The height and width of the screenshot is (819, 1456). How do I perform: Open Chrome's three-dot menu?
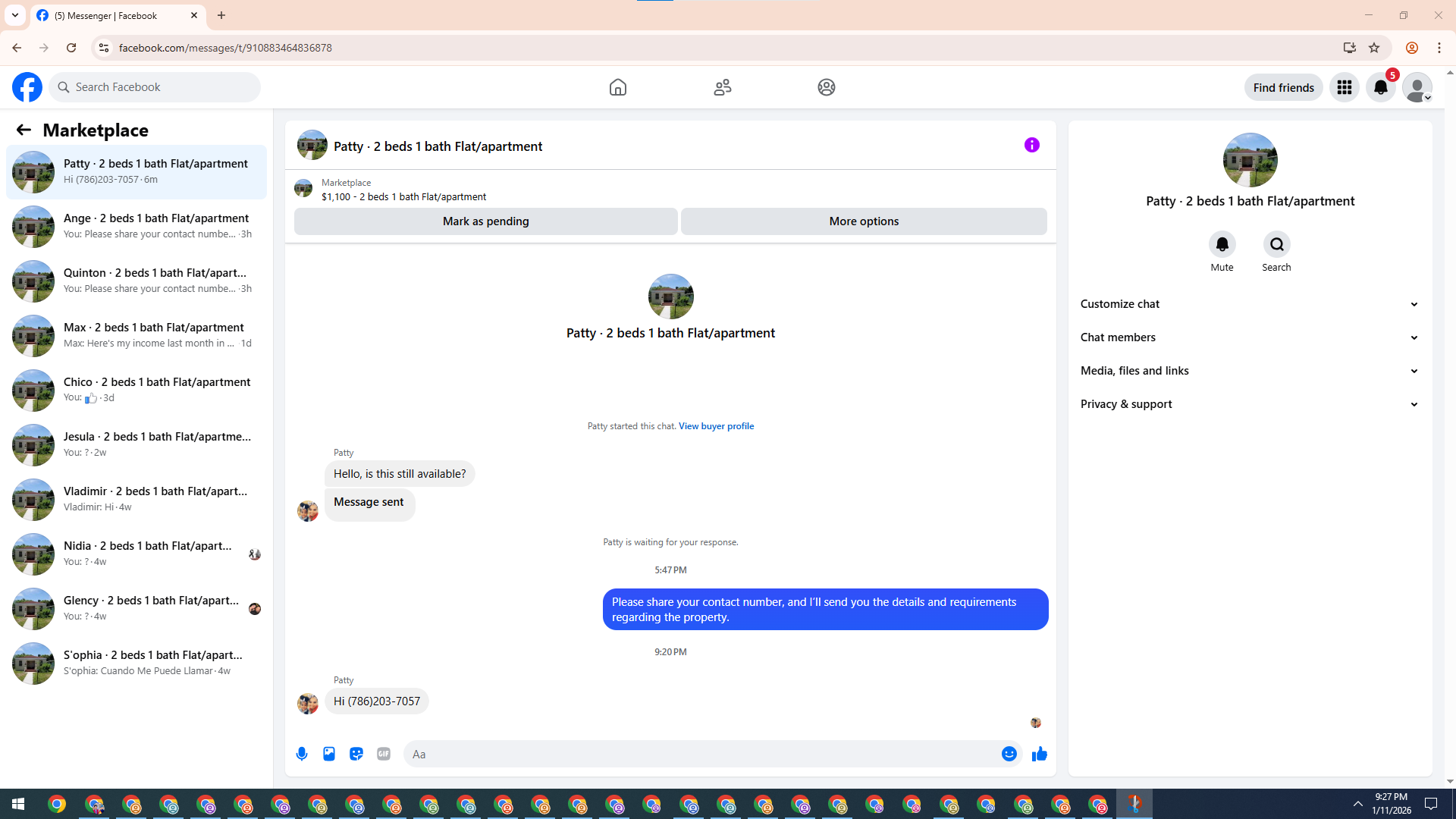[1439, 48]
